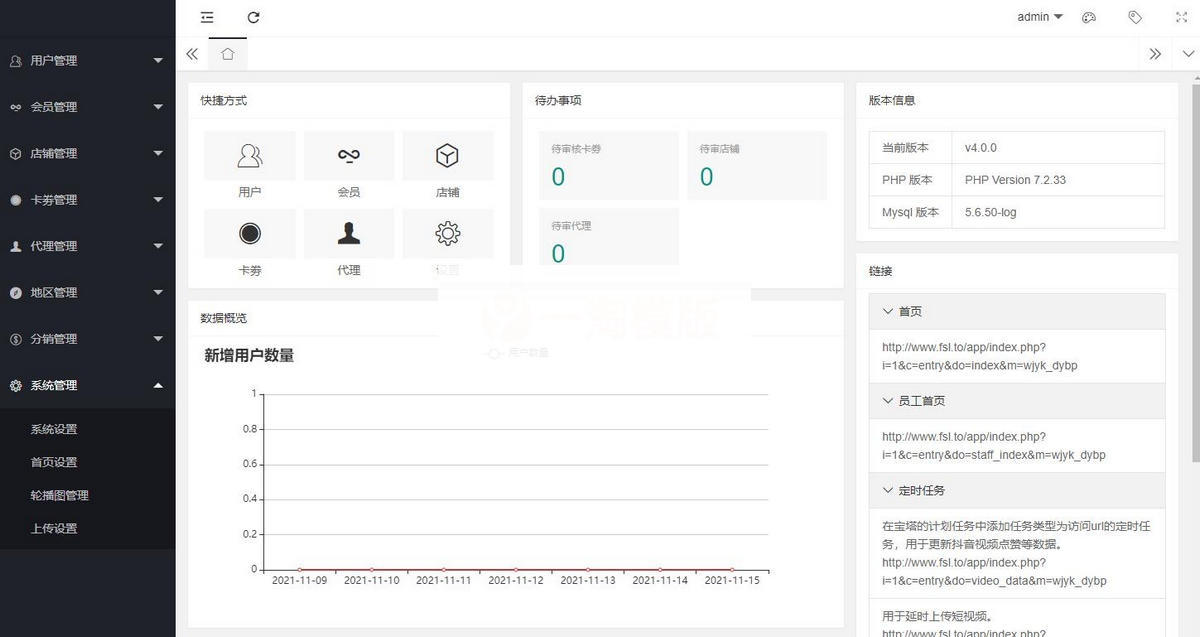Click the 卡券 quick shortcut icon
1200x637 pixels.
pyautogui.click(x=249, y=233)
